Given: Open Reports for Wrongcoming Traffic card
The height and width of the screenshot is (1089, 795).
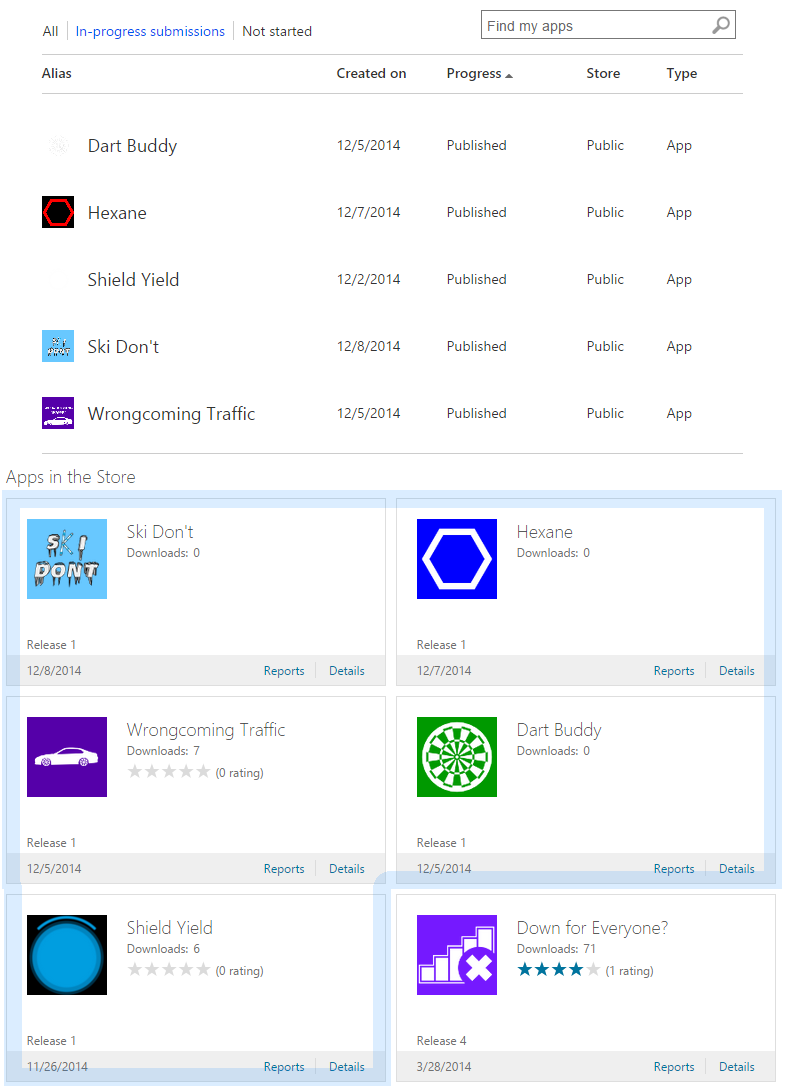Looking at the screenshot, I should coord(284,869).
